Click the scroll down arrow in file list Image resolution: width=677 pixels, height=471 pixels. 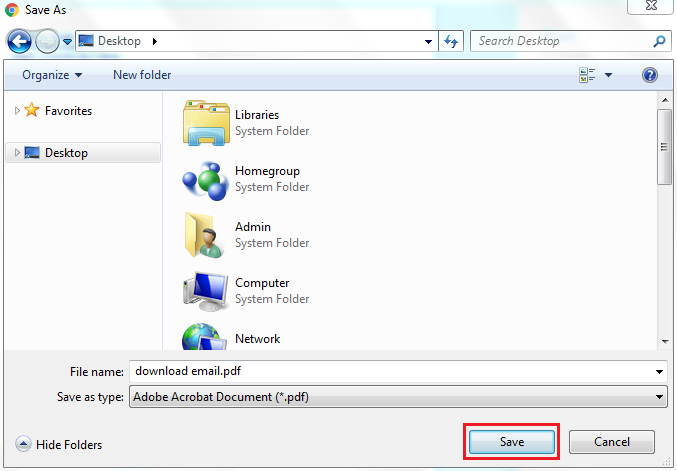[665, 341]
